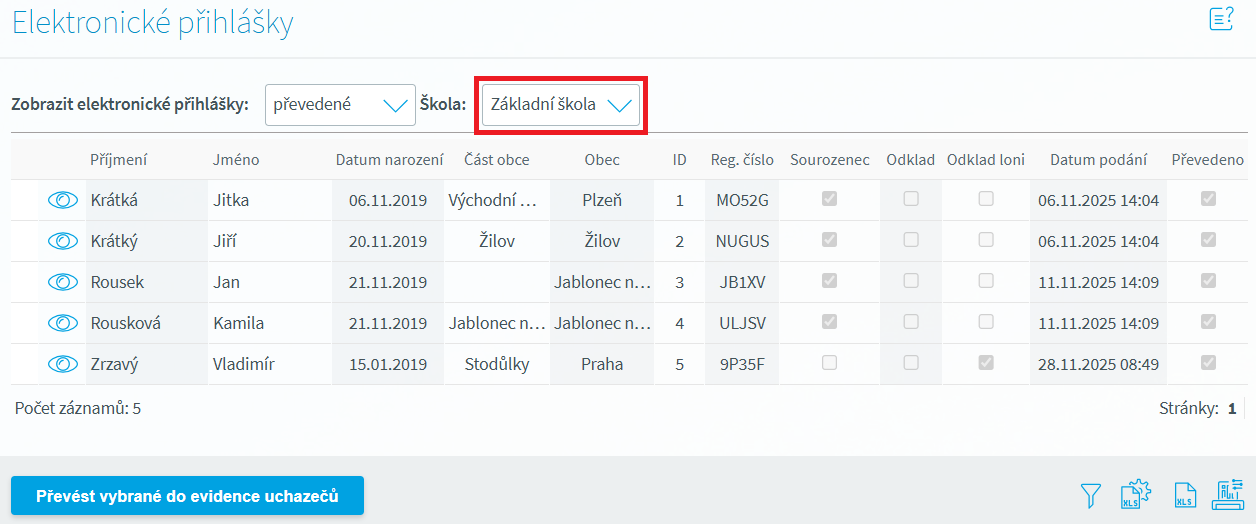1256x524 pixels.
Task: View details of Rousek Jan application
Action: point(62,282)
